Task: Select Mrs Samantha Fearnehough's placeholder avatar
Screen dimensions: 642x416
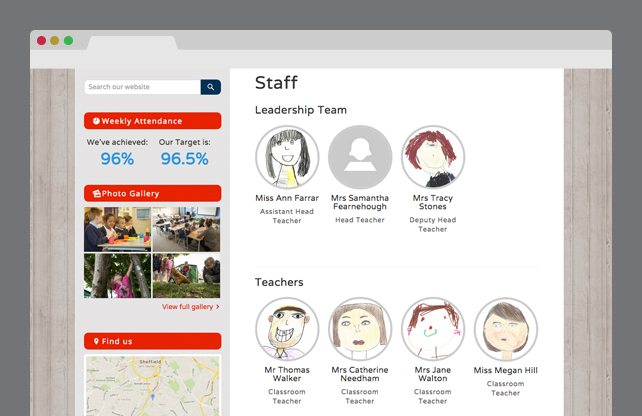Action: pyautogui.click(x=360, y=157)
